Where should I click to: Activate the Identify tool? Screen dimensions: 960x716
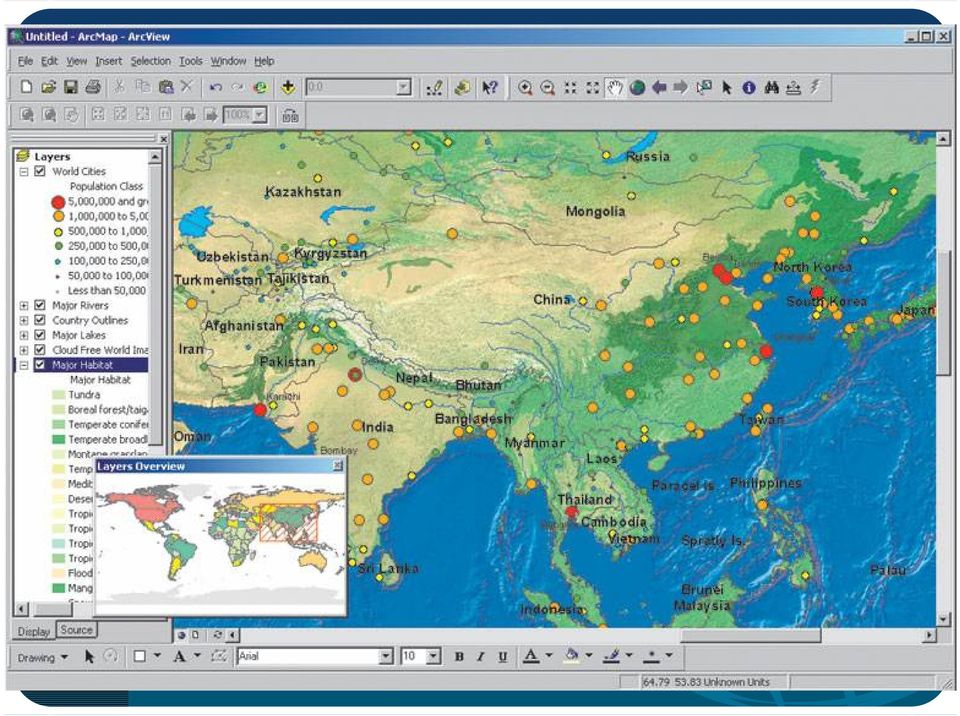[748, 88]
